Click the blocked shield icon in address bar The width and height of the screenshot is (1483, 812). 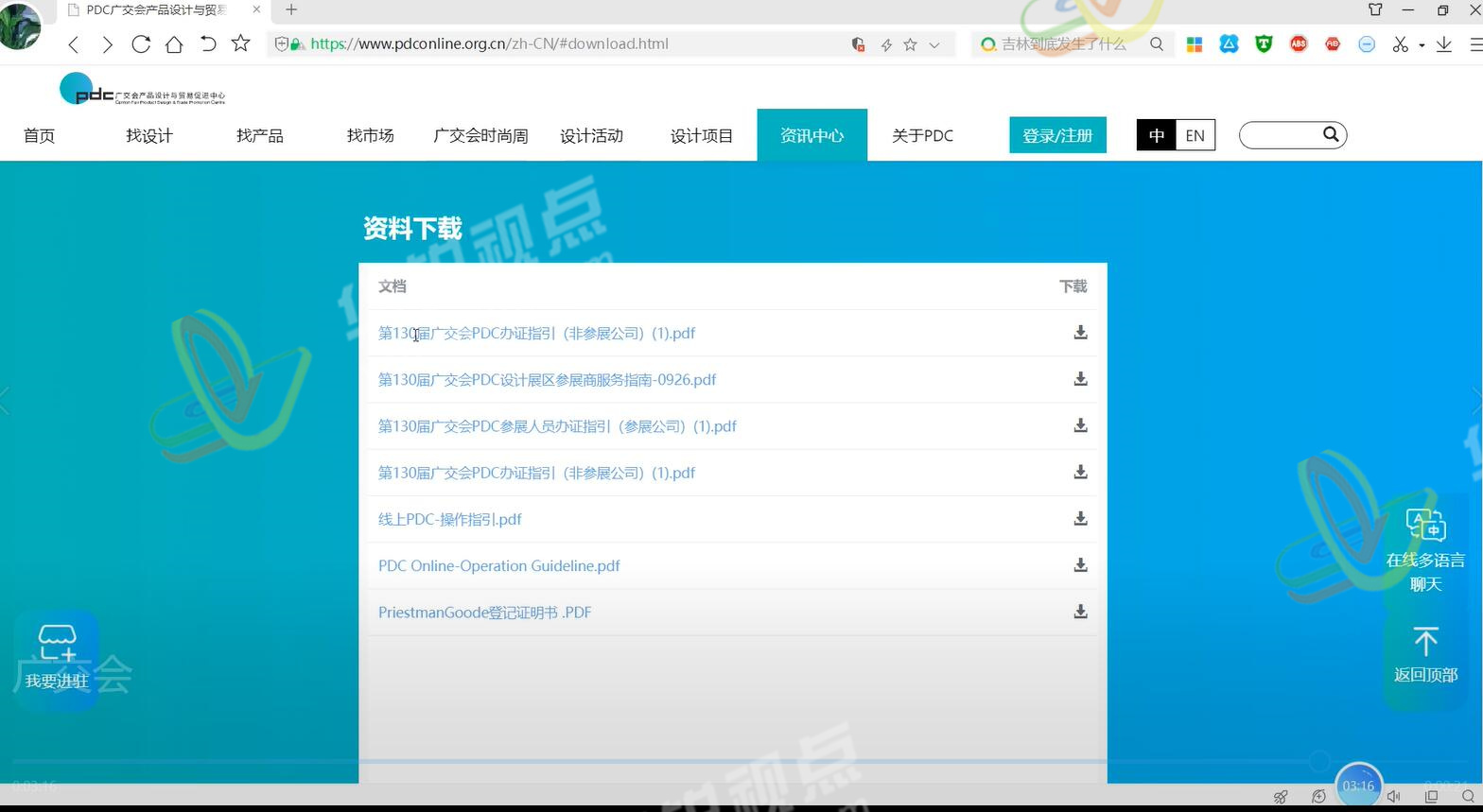point(859,44)
